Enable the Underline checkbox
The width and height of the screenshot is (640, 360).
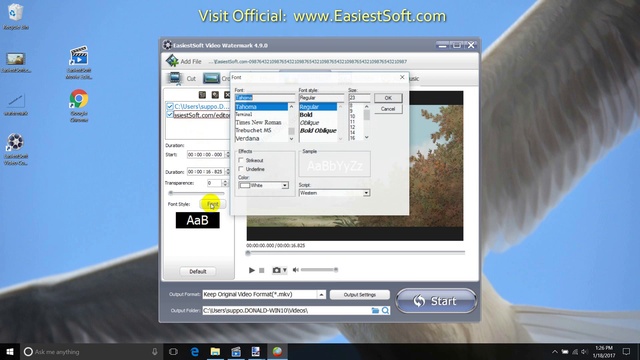tap(241, 169)
